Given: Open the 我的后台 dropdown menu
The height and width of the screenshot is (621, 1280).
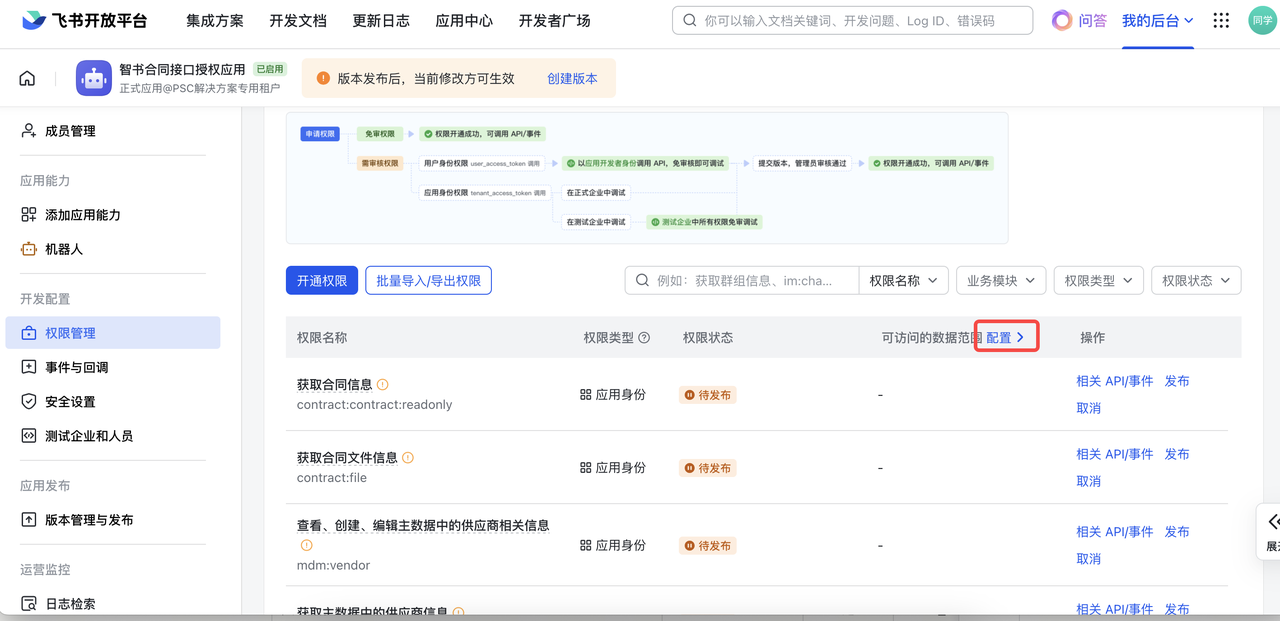Looking at the screenshot, I should coord(1157,20).
